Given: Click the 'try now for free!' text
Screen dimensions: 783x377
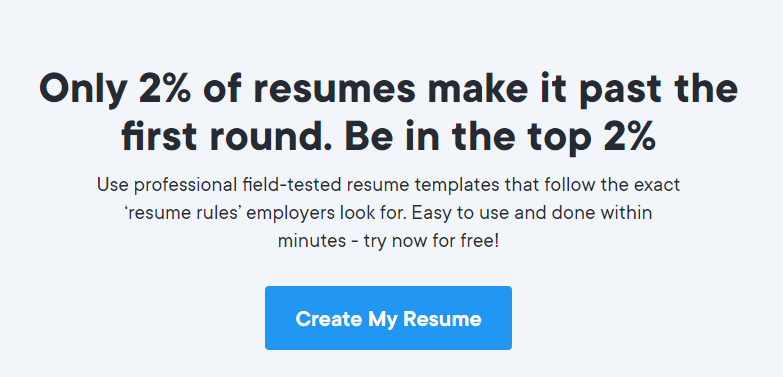Looking at the screenshot, I should click(x=431, y=242).
